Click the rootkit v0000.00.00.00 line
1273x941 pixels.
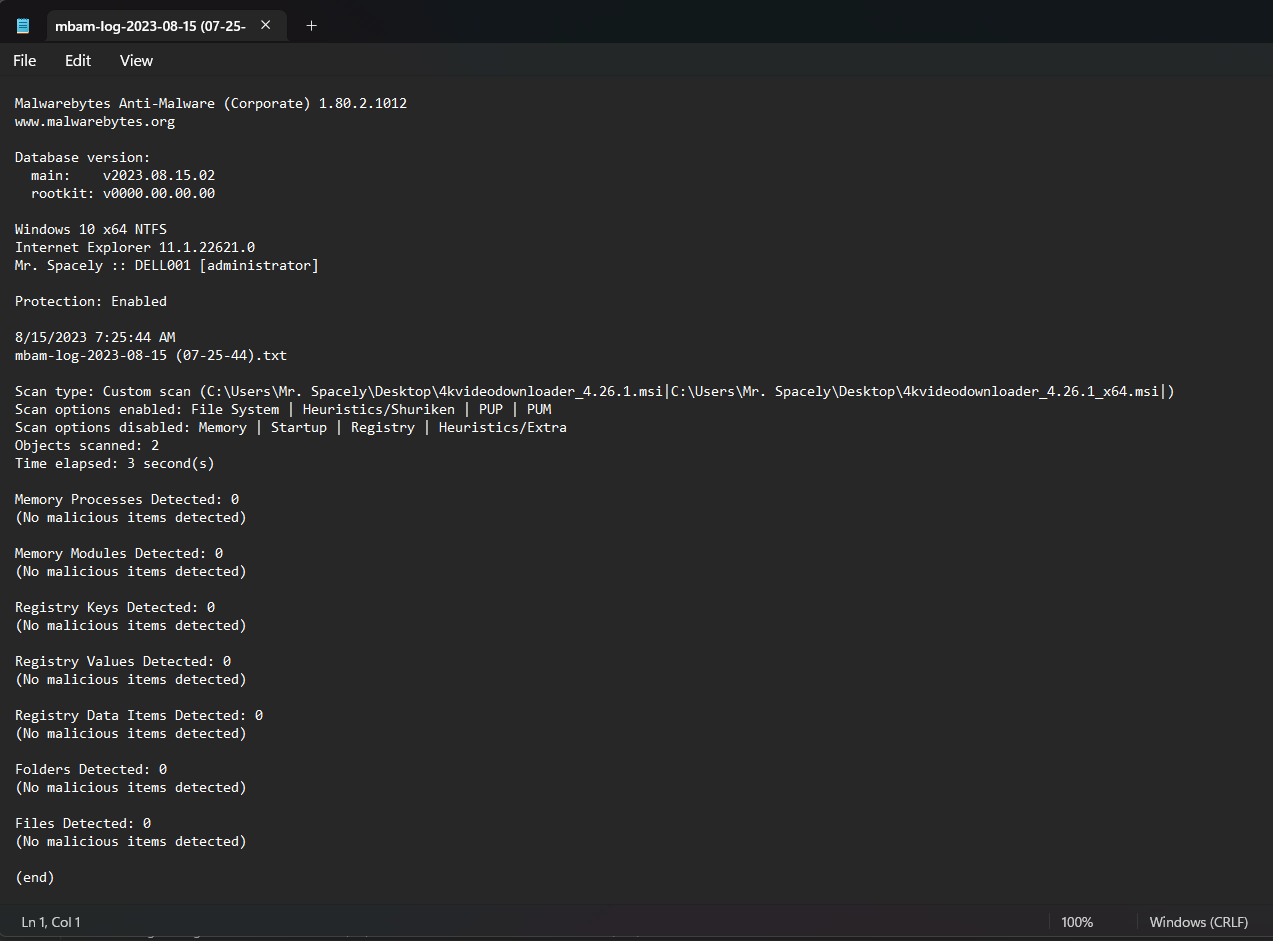(x=123, y=193)
